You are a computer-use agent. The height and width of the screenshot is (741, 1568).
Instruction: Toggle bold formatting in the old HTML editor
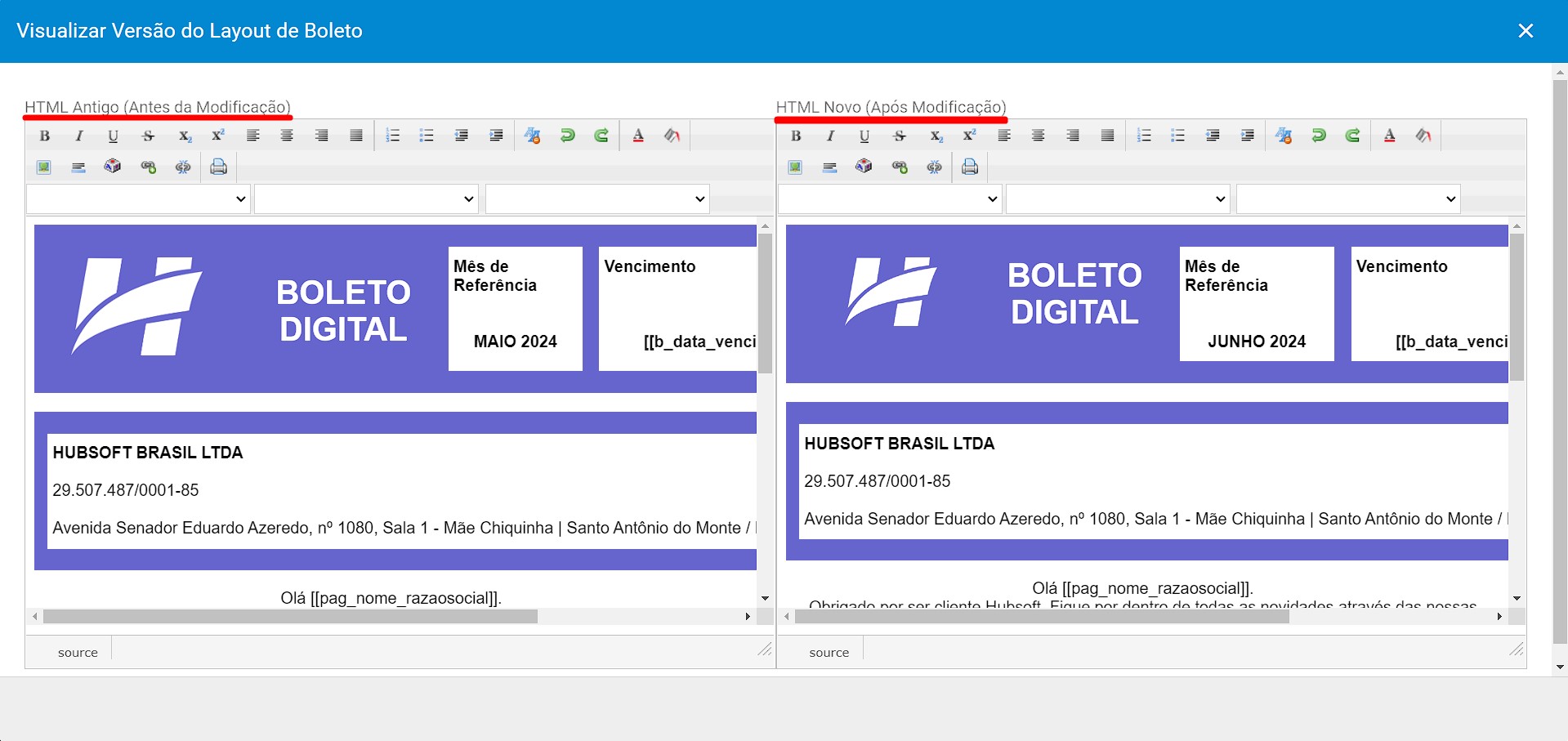[45, 136]
